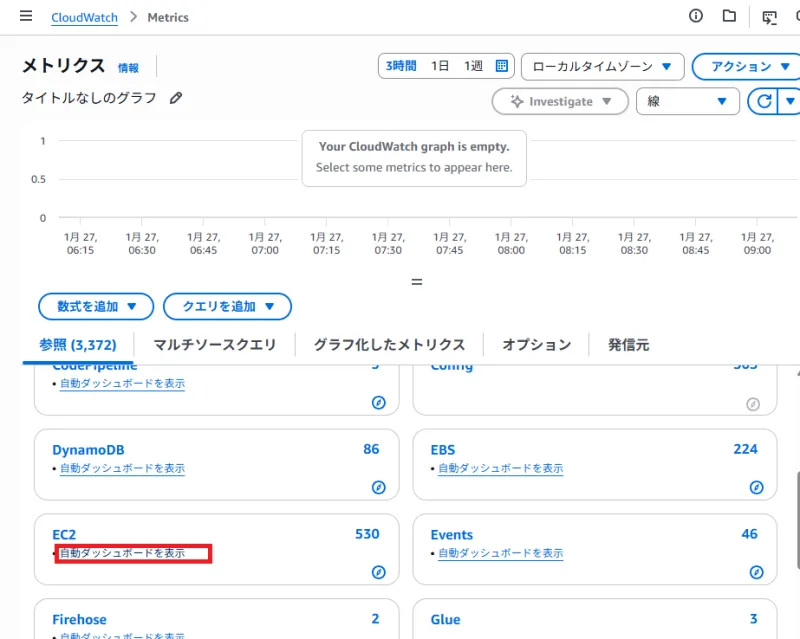Refresh the graph with the refresh icon
This screenshot has width=800, height=639.
[762, 101]
